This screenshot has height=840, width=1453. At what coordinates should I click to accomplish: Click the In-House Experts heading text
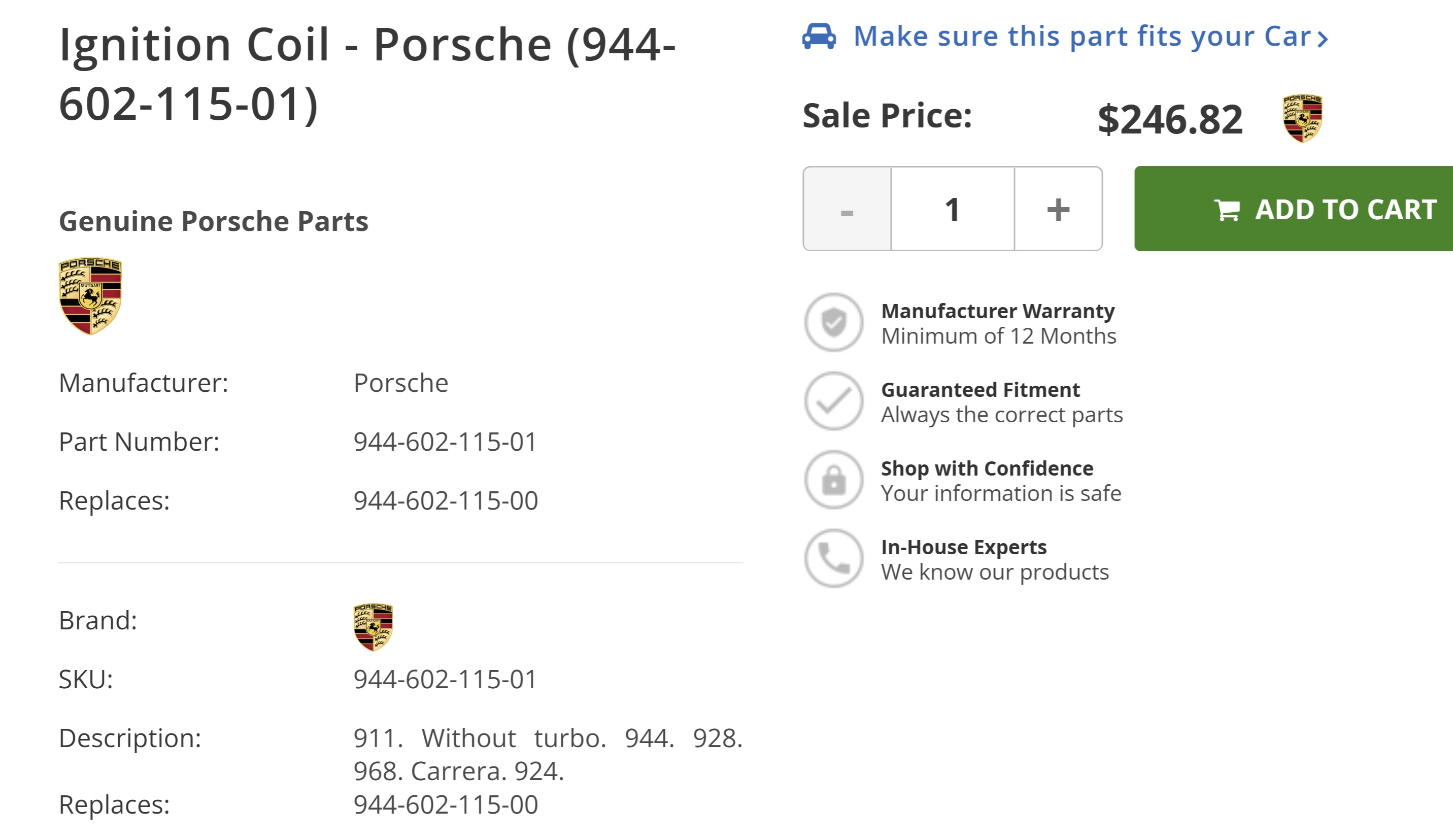coord(963,547)
